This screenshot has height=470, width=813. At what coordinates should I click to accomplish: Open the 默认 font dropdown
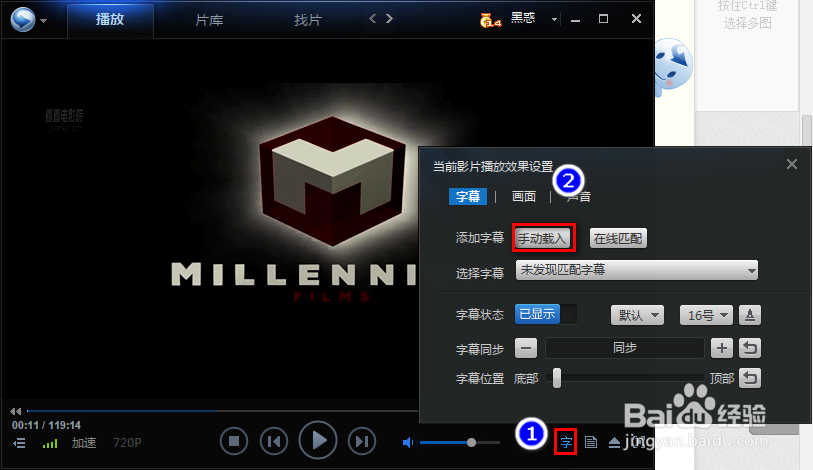[637, 315]
